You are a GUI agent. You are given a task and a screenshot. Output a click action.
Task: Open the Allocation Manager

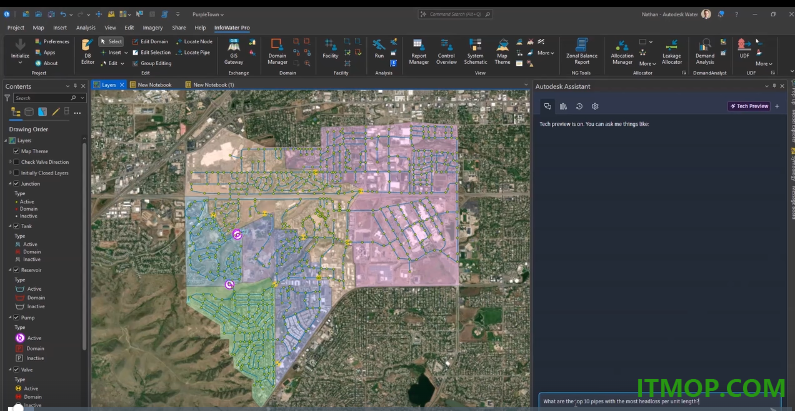(622, 51)
